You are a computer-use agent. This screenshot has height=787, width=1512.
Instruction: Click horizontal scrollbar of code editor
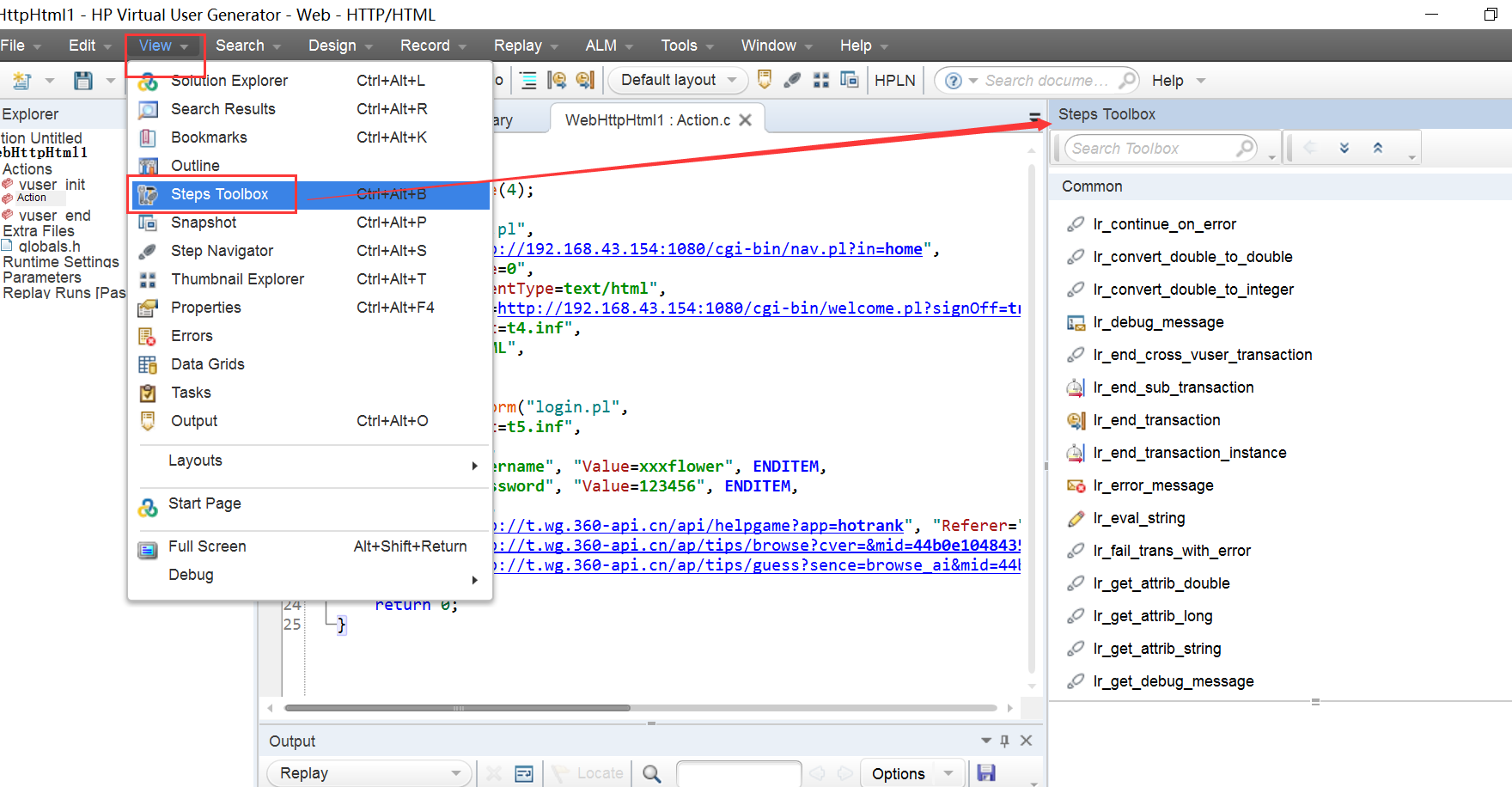457,708
